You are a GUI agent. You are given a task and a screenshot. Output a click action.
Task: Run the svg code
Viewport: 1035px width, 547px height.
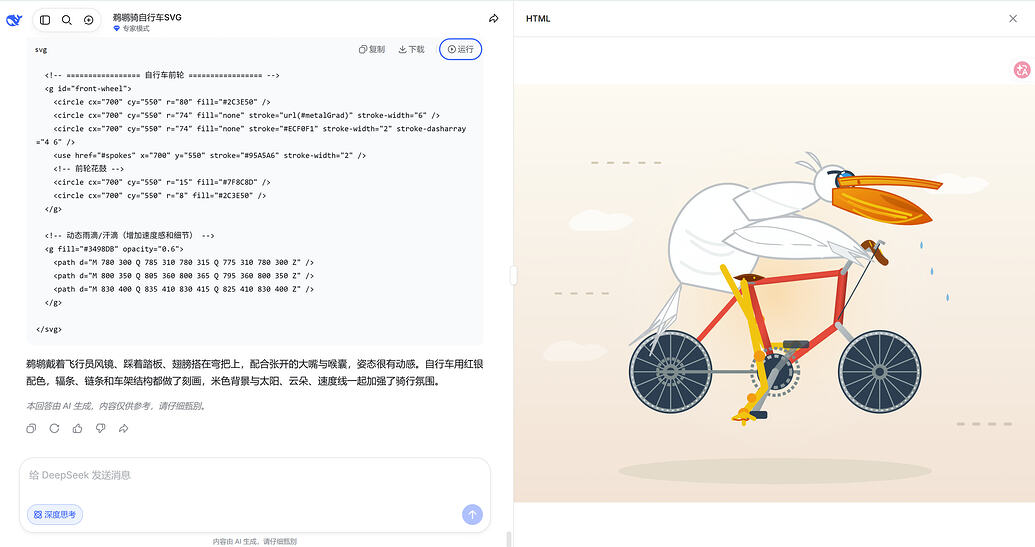[x=461, y=49]
